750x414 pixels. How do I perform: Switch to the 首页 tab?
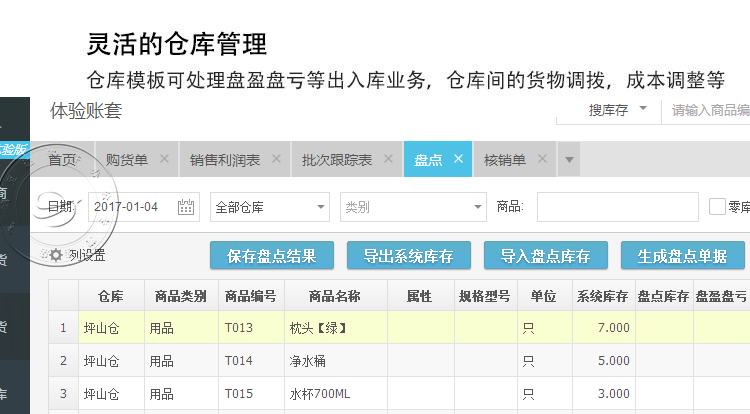62,159
